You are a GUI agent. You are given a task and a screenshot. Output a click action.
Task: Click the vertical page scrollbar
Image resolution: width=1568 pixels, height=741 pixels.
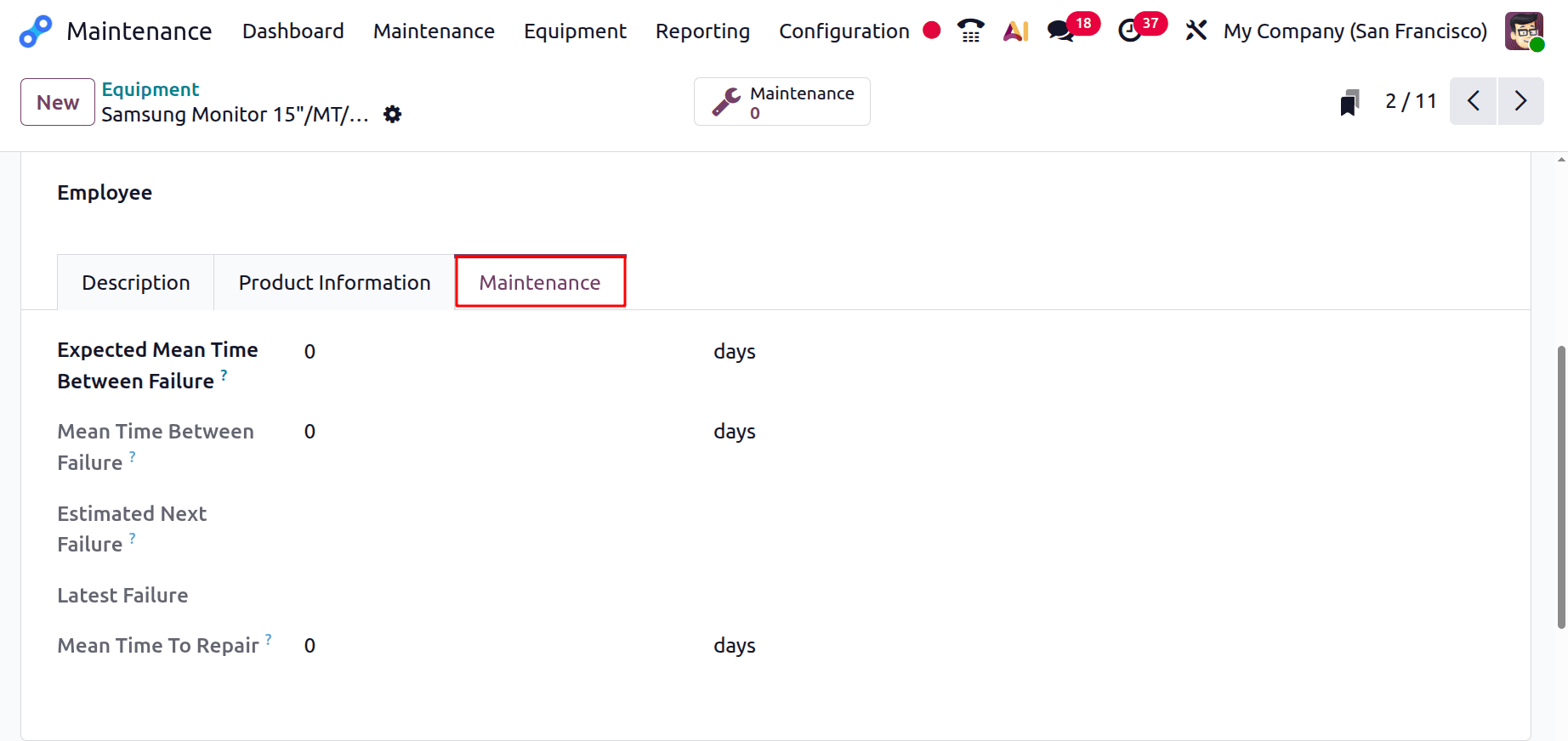pos(1561,487)
